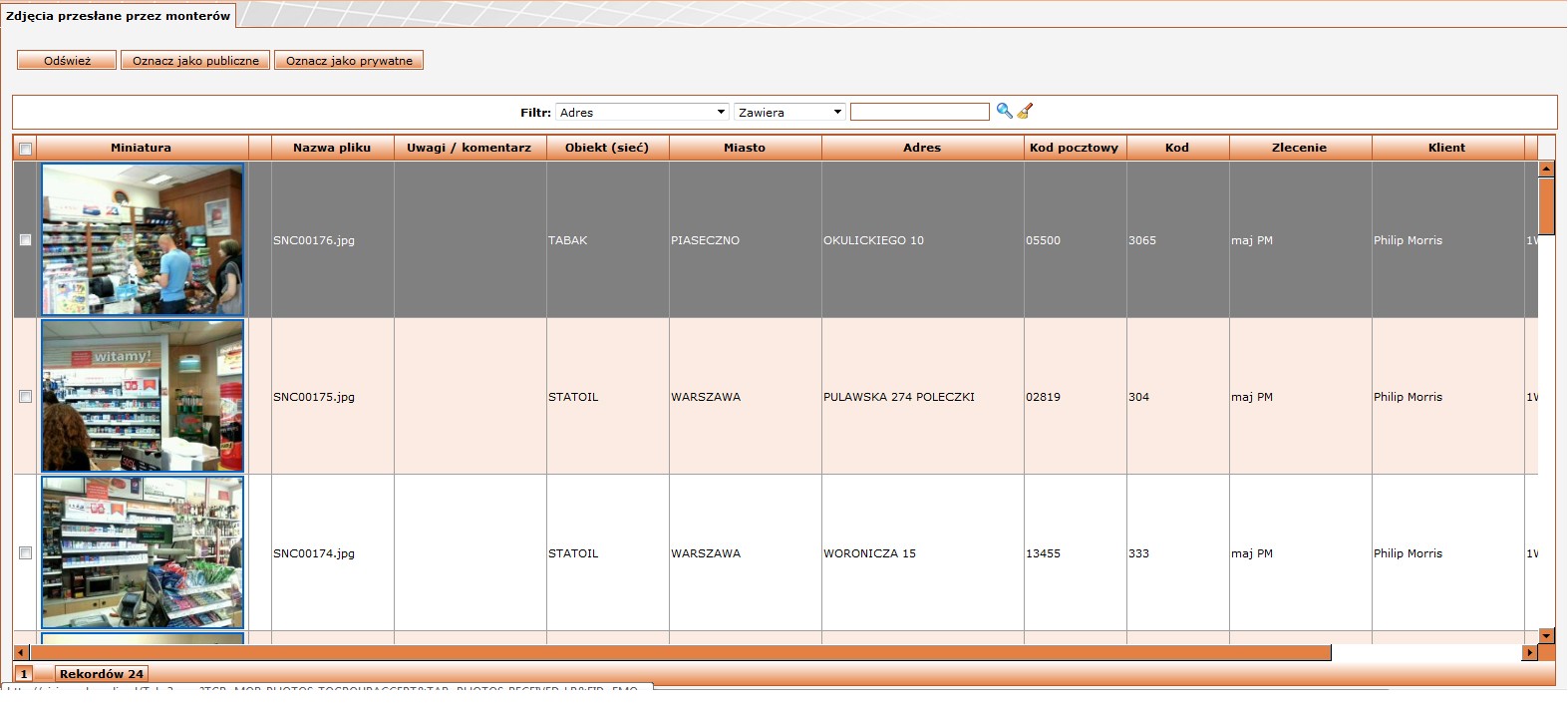The image size is (1568, 707).
Task: Click address PULAWSKA 274 POLECZKI
Action: click(899, 397)
